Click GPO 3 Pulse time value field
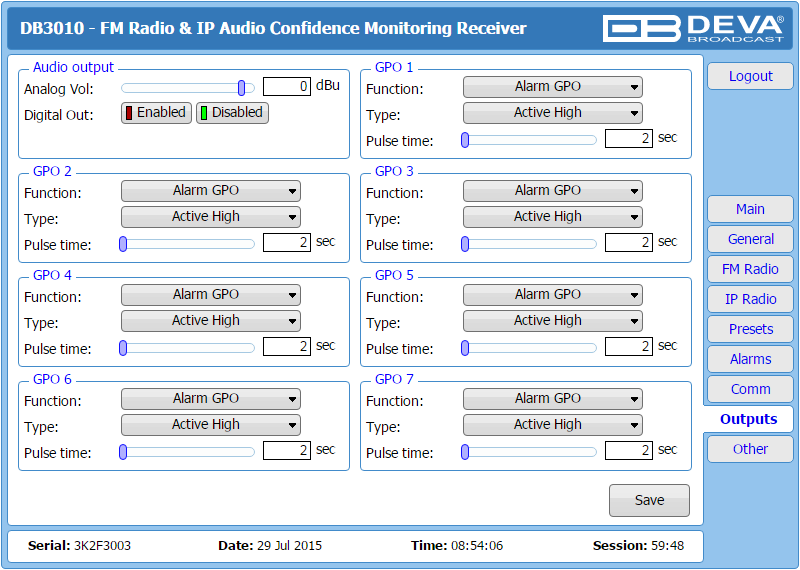 coord(629,242)
